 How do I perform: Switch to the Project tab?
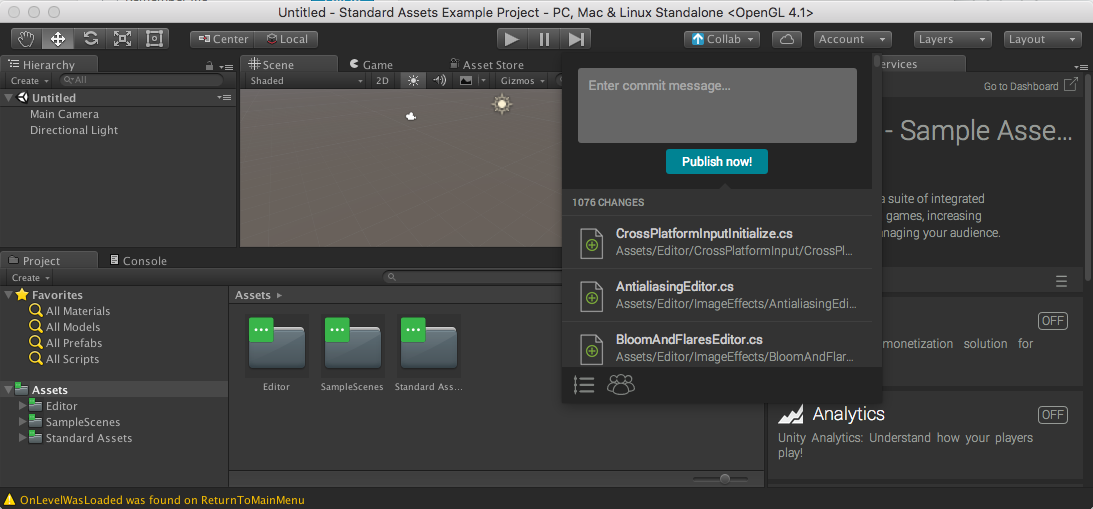[x=49, y=261]
